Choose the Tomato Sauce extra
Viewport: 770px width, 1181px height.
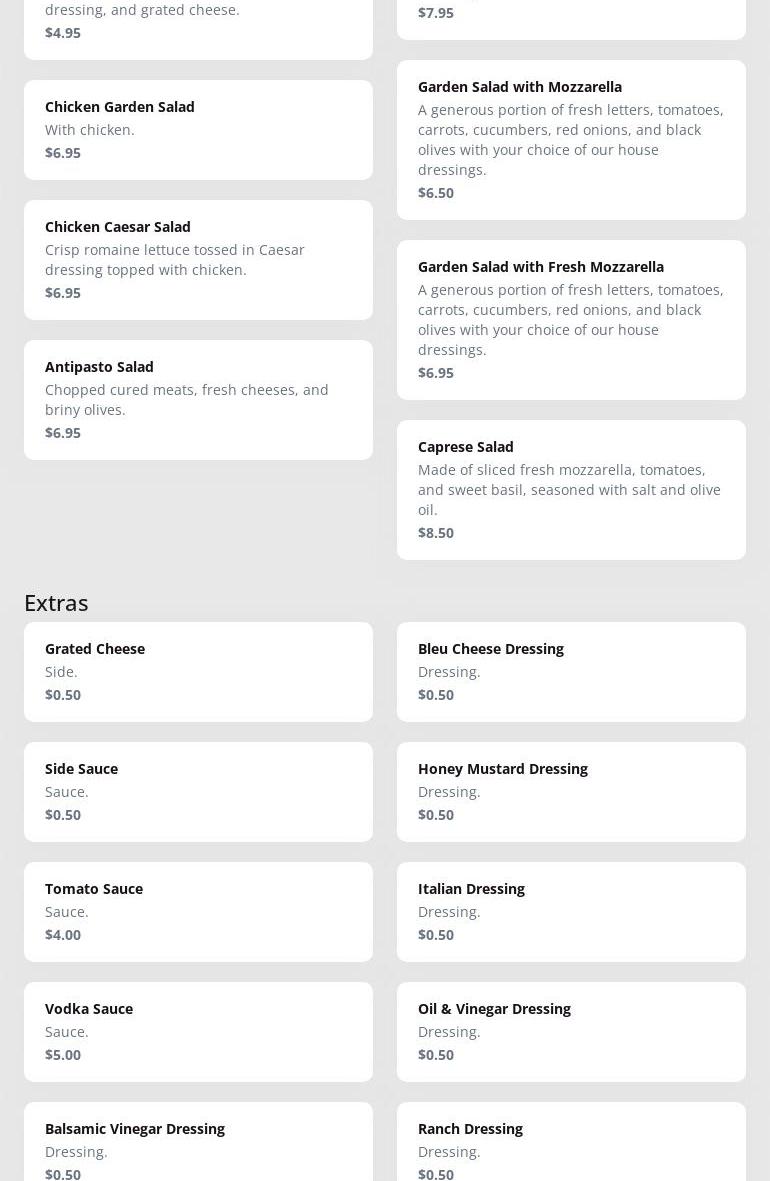198,912
